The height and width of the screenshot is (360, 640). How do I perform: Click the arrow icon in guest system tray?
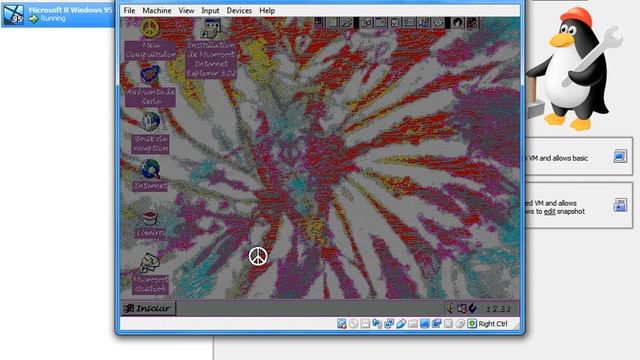pos(450,308)
